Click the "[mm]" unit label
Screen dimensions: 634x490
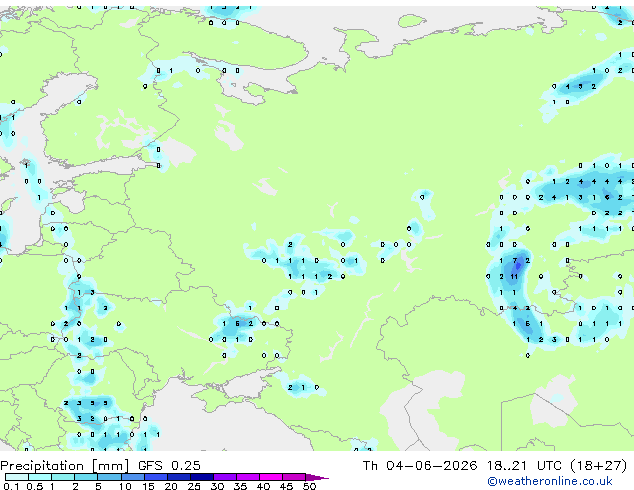(110, 466)
